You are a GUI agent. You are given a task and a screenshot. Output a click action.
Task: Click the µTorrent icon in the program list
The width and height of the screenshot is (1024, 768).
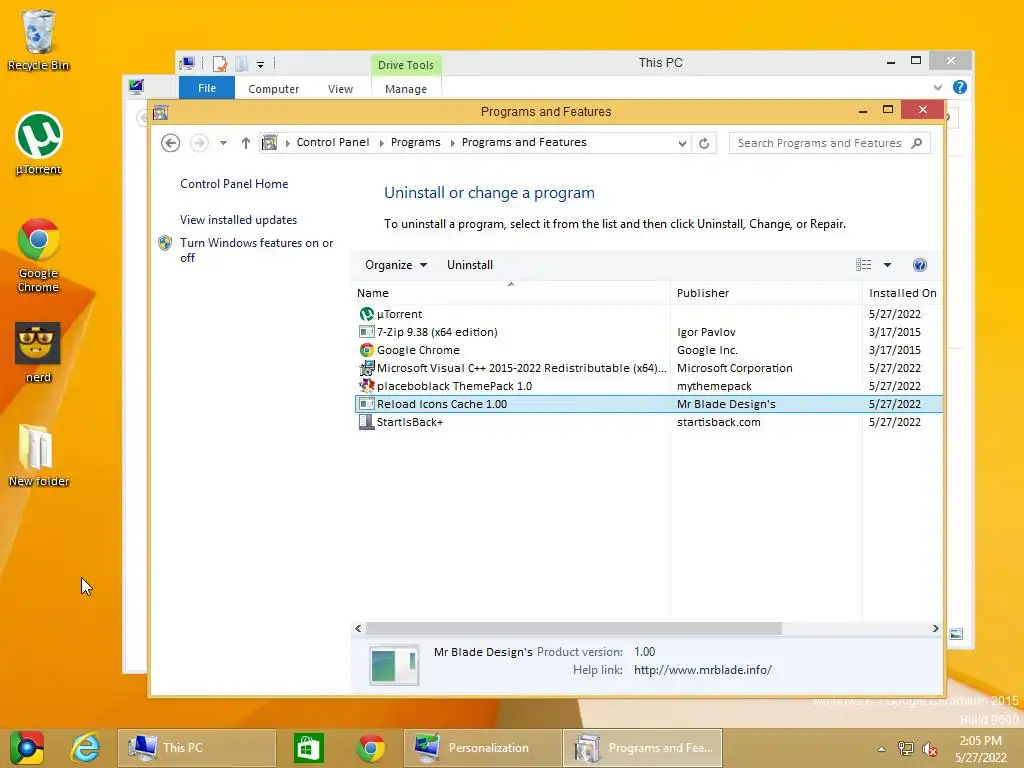(366, 314)
